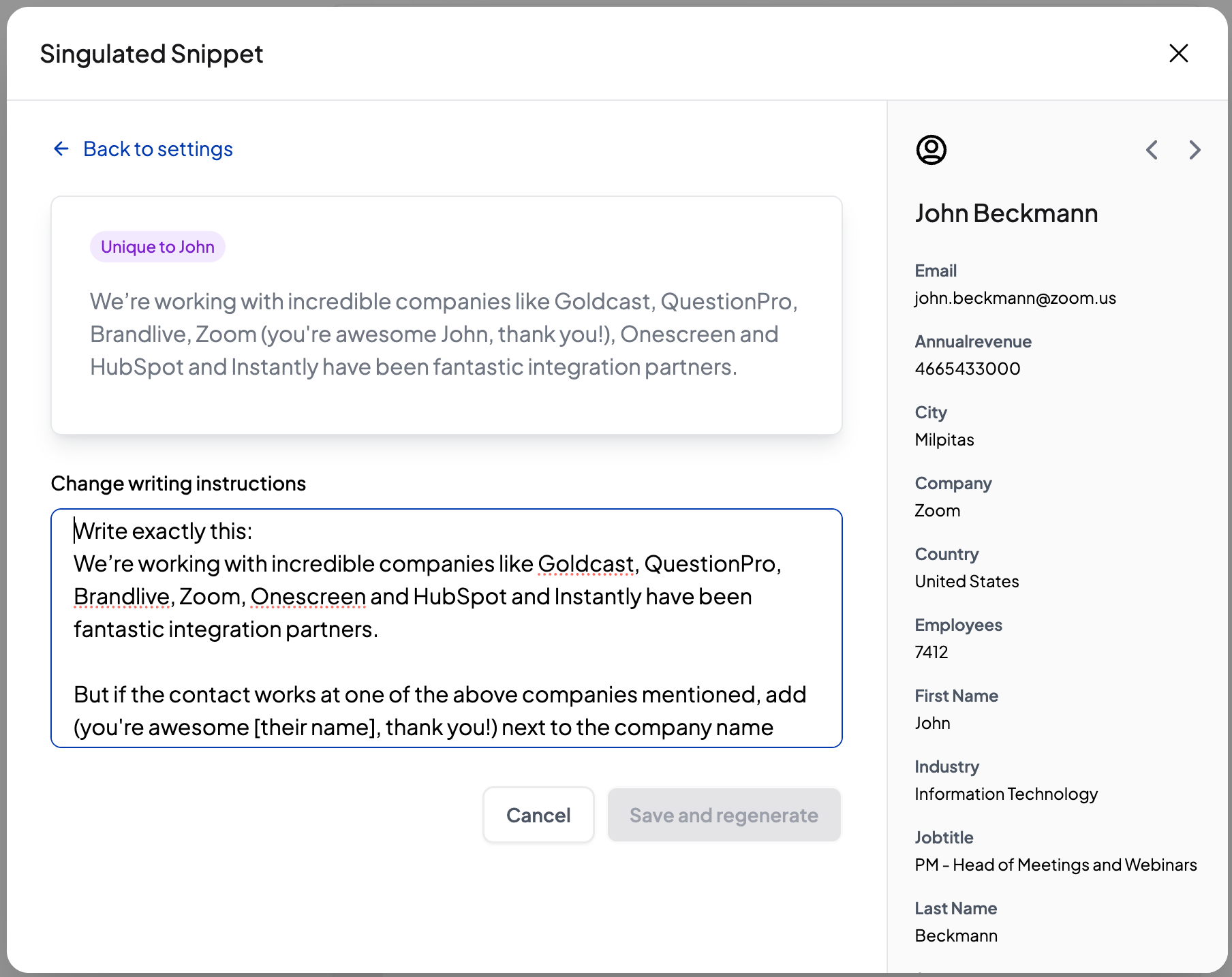This screenshot has height=977, width=1232.
Task: Show next contact with right chevron
Action: tap(1195, 150)
